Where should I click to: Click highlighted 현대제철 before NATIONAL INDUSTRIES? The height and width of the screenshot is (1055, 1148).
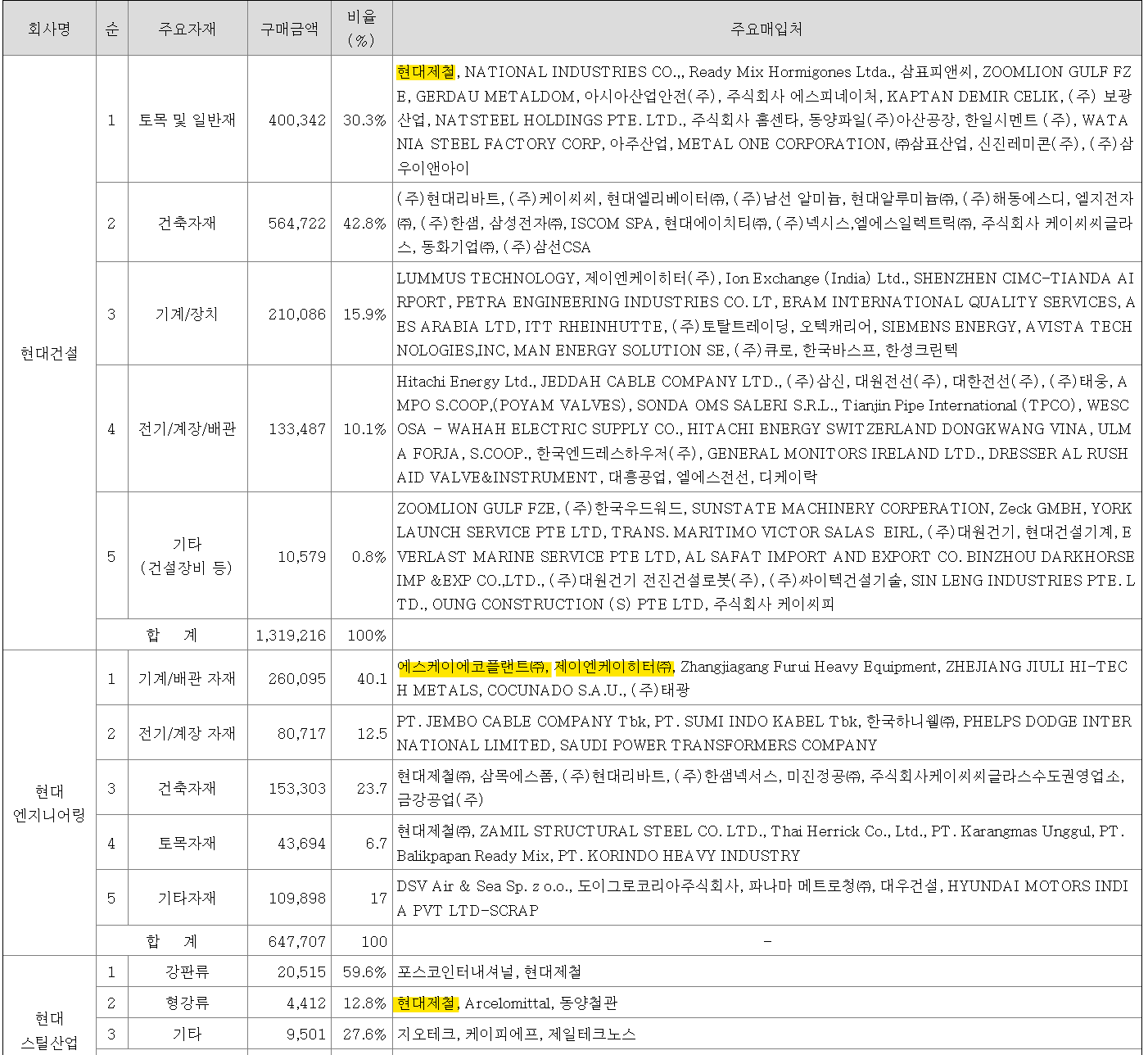[x=426, y=72]
